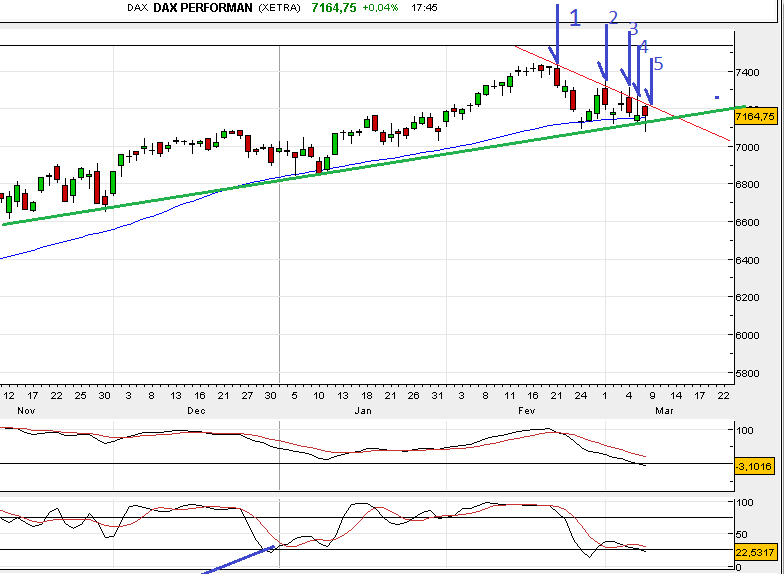Viewport: 784px width, 574px height.
Task: Click the 6400 price axis label
Action: tap(747, 260)
